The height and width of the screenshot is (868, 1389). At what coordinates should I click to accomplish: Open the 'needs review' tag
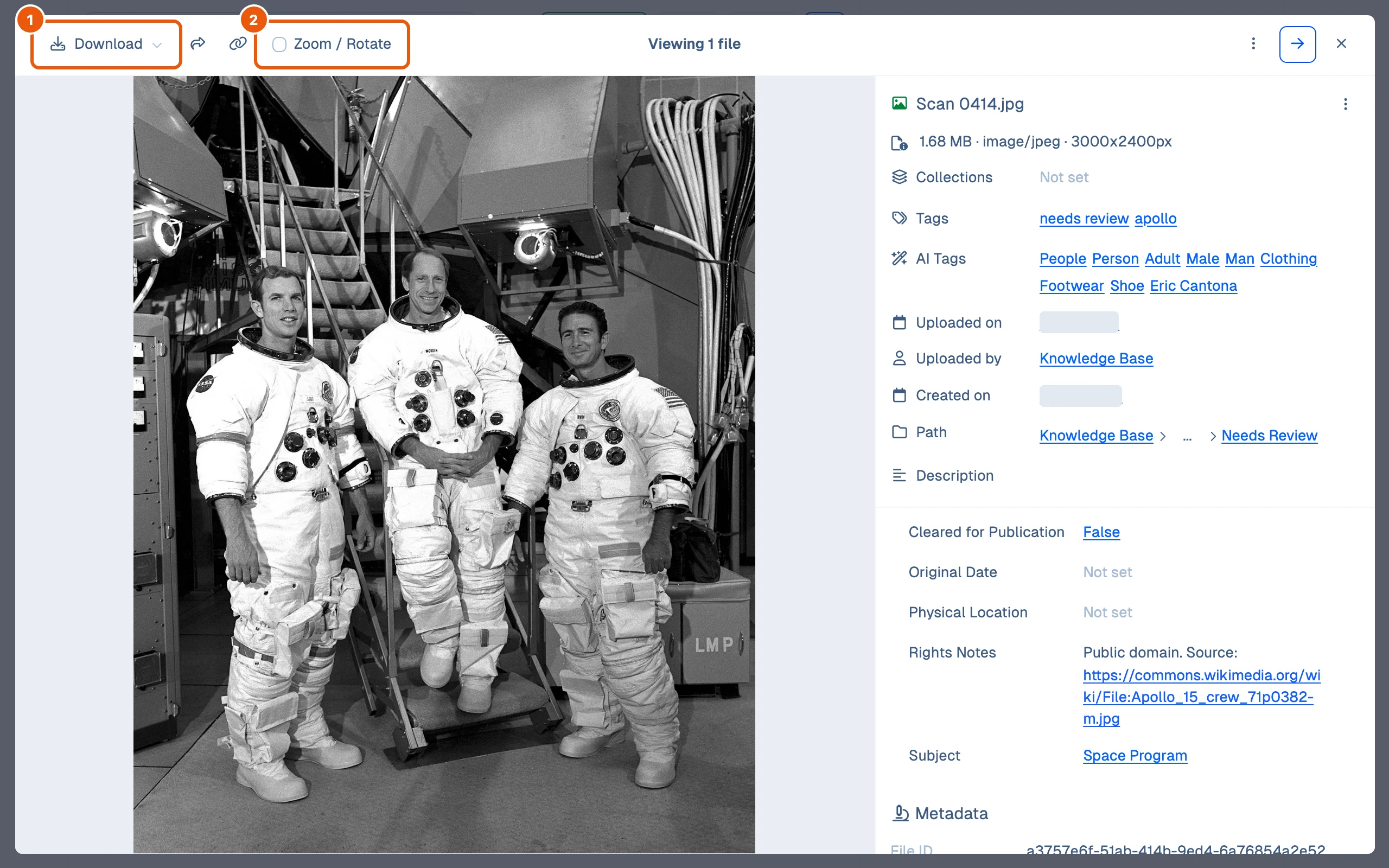tap(1084, 219)
